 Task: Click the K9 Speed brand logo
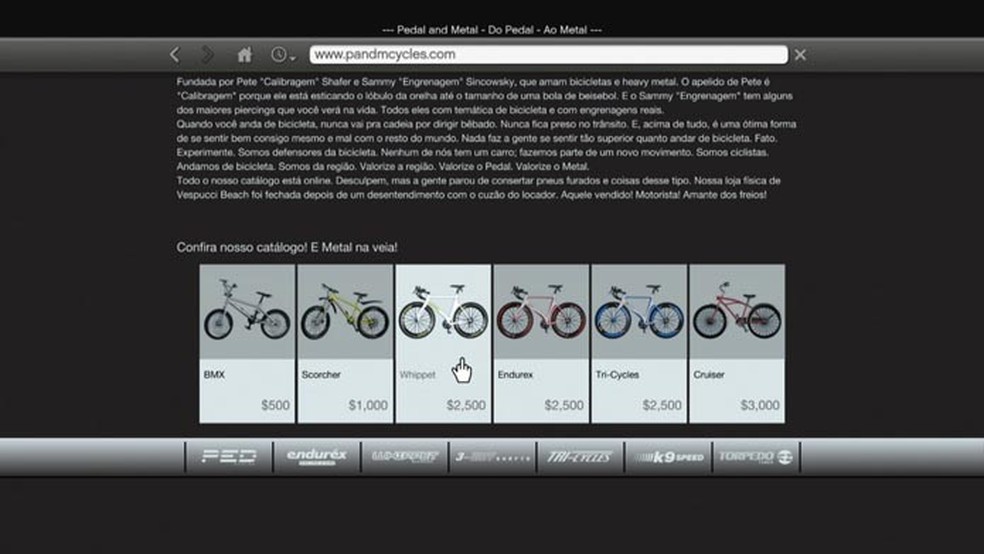click(x=667, y=457)
